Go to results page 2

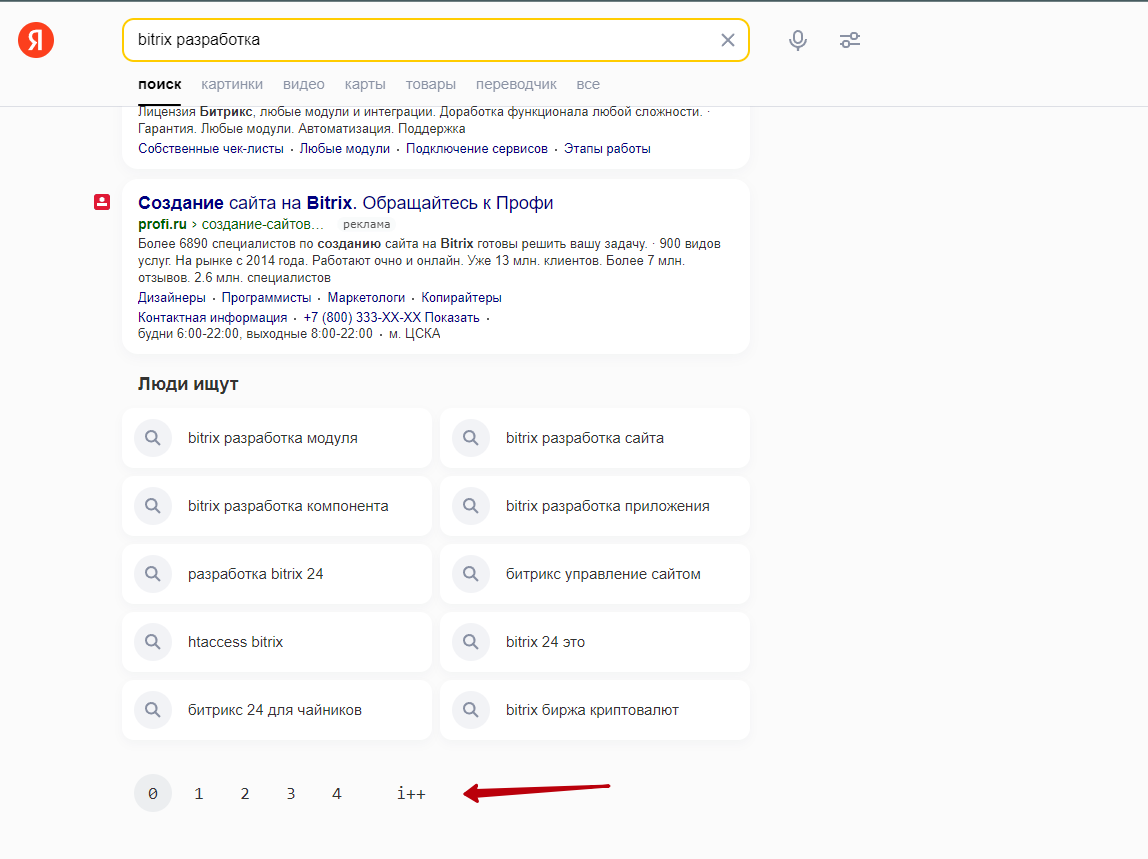coord(245,794)
